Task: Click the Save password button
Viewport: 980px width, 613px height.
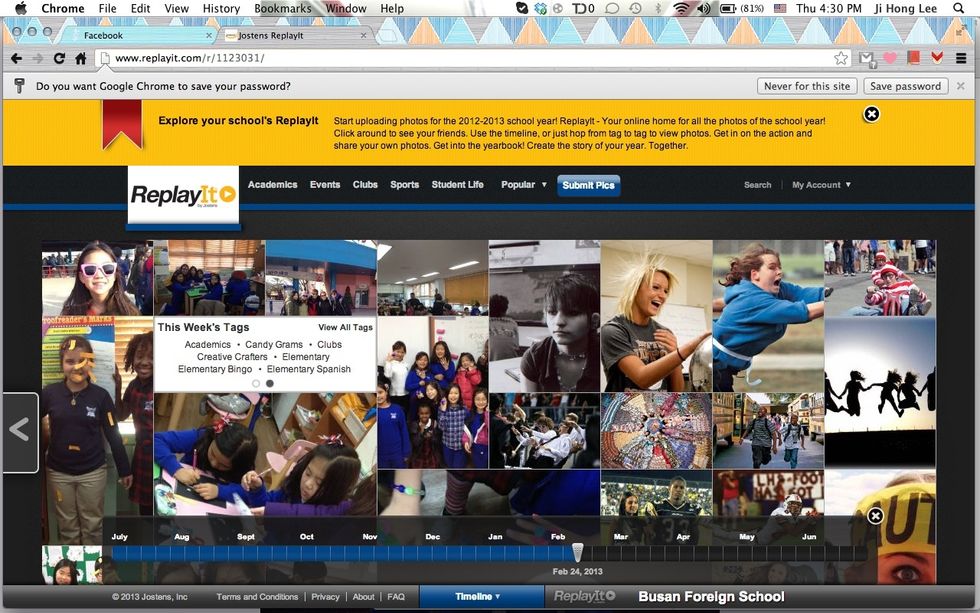Action: click(905, 86)
